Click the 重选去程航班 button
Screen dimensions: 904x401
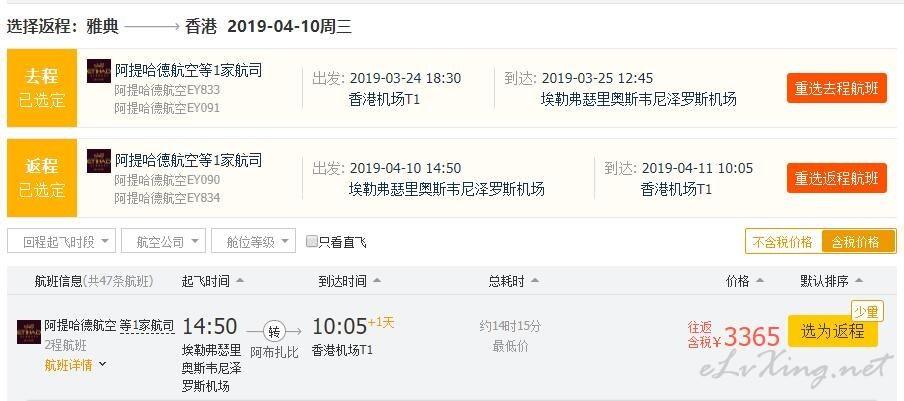pos(837,88)
